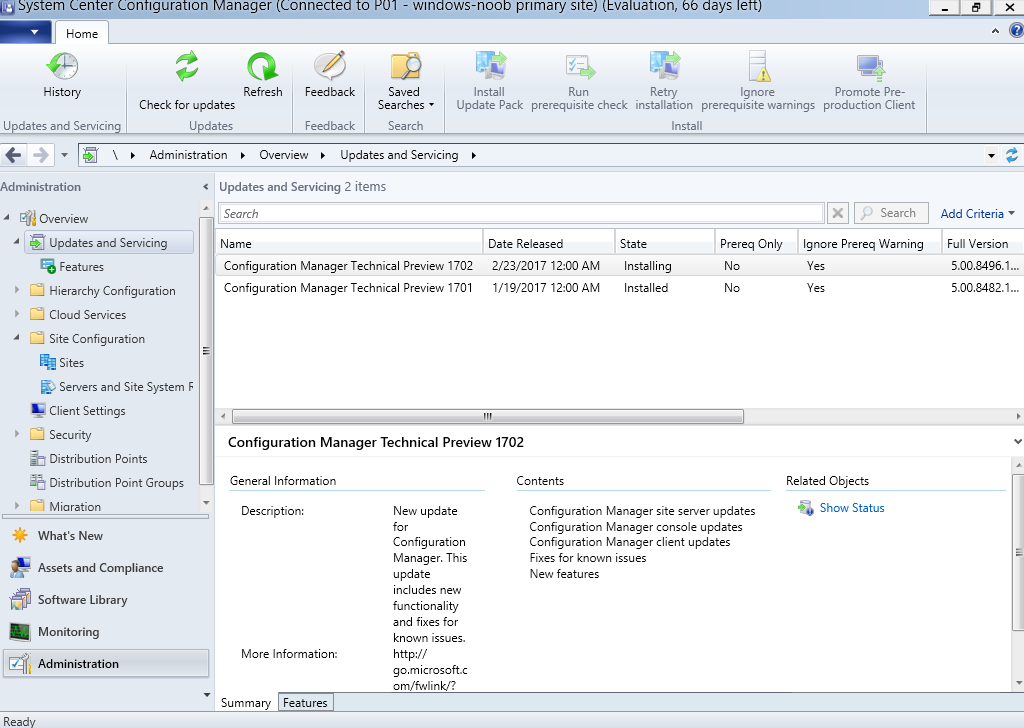Select the Home ribbon tab
Screen dimensions: 1024x728
[82, 34]
